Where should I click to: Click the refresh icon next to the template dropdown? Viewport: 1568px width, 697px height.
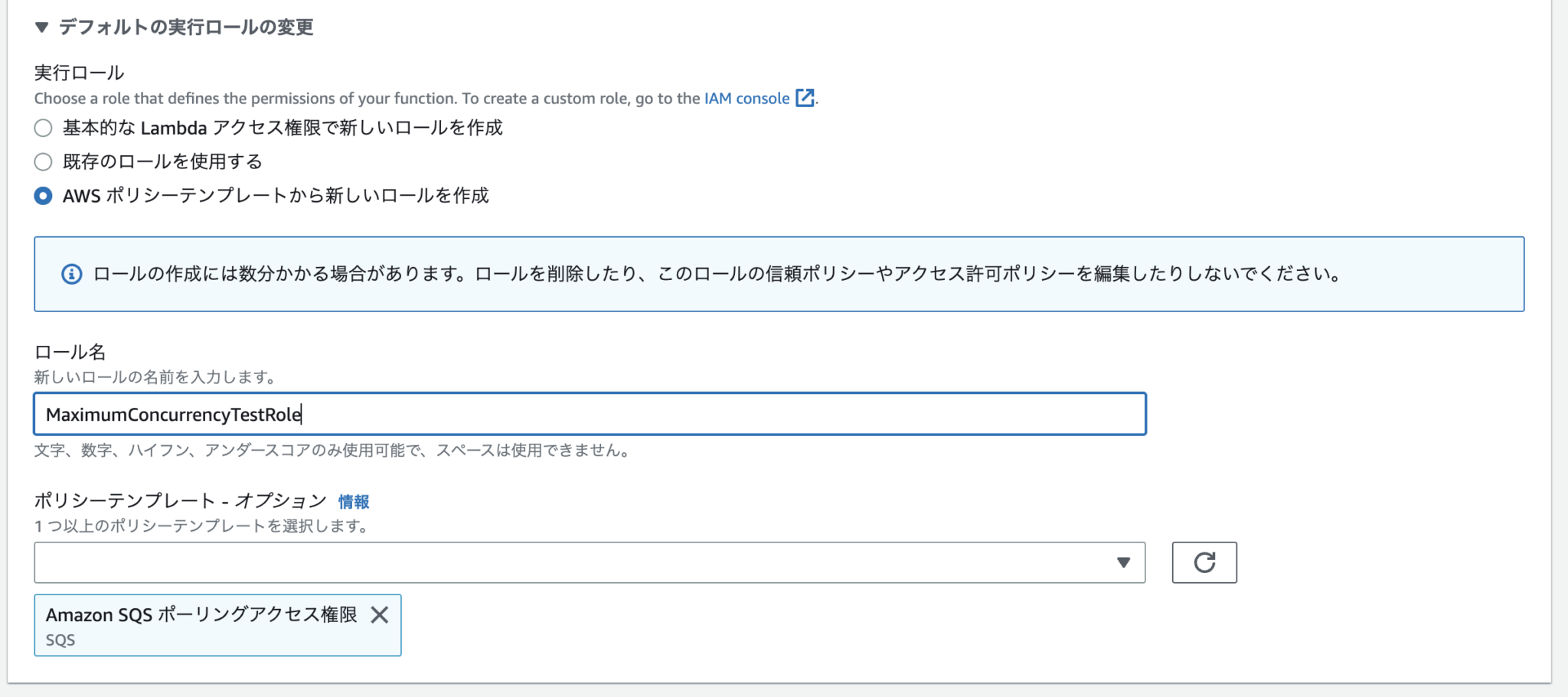point(1204,562)
